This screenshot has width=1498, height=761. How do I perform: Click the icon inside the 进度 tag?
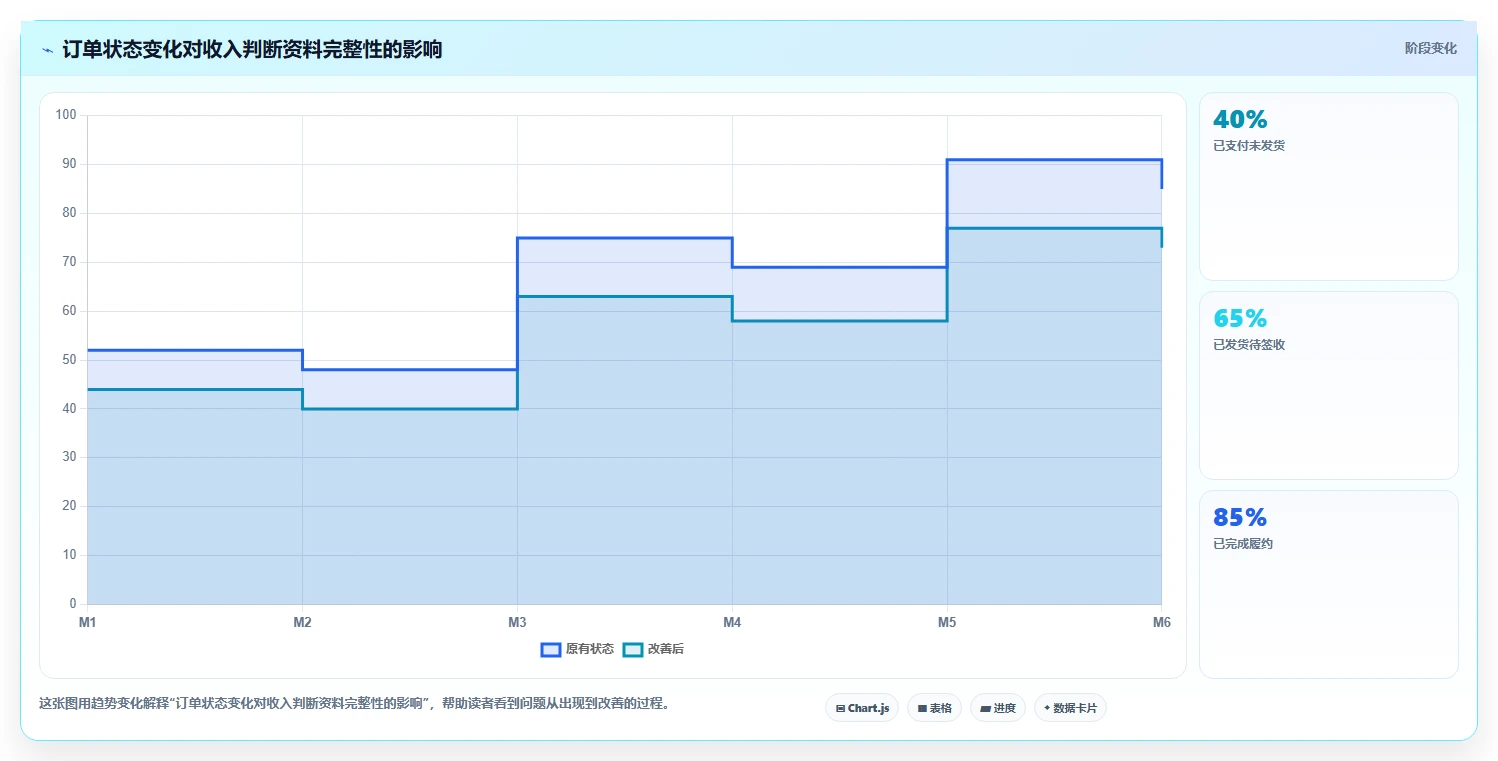(x=985, y=708)
